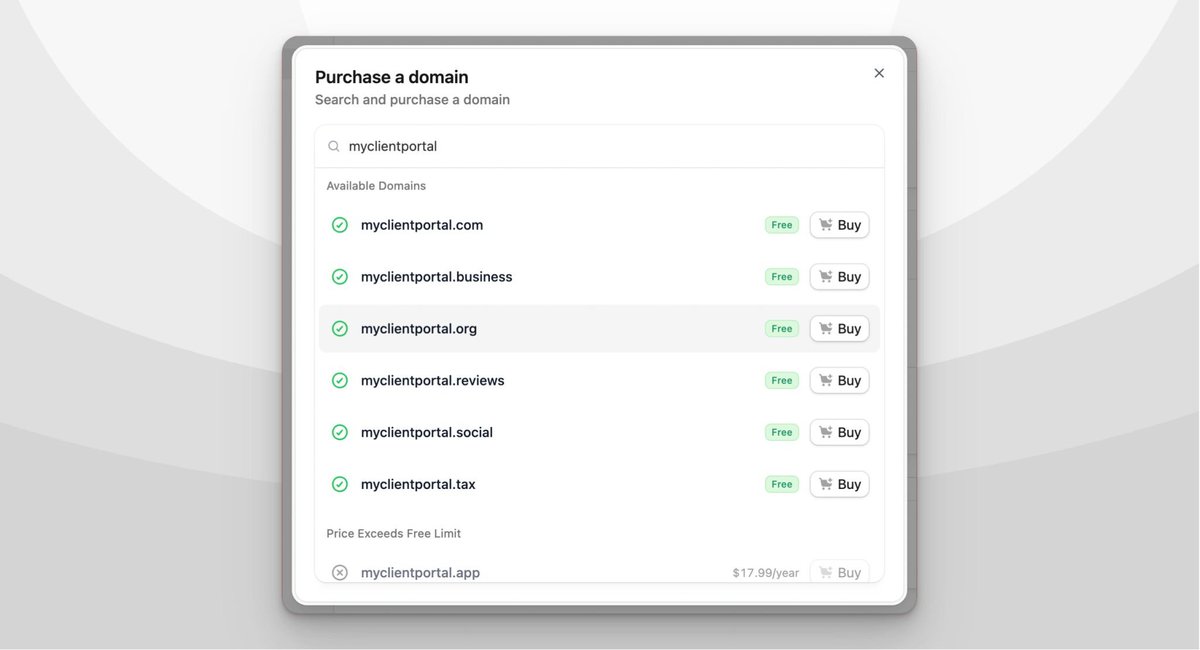Click green check icon beside myclientportal.tax
1200x650 pixels.
click(x=340, y=485)
